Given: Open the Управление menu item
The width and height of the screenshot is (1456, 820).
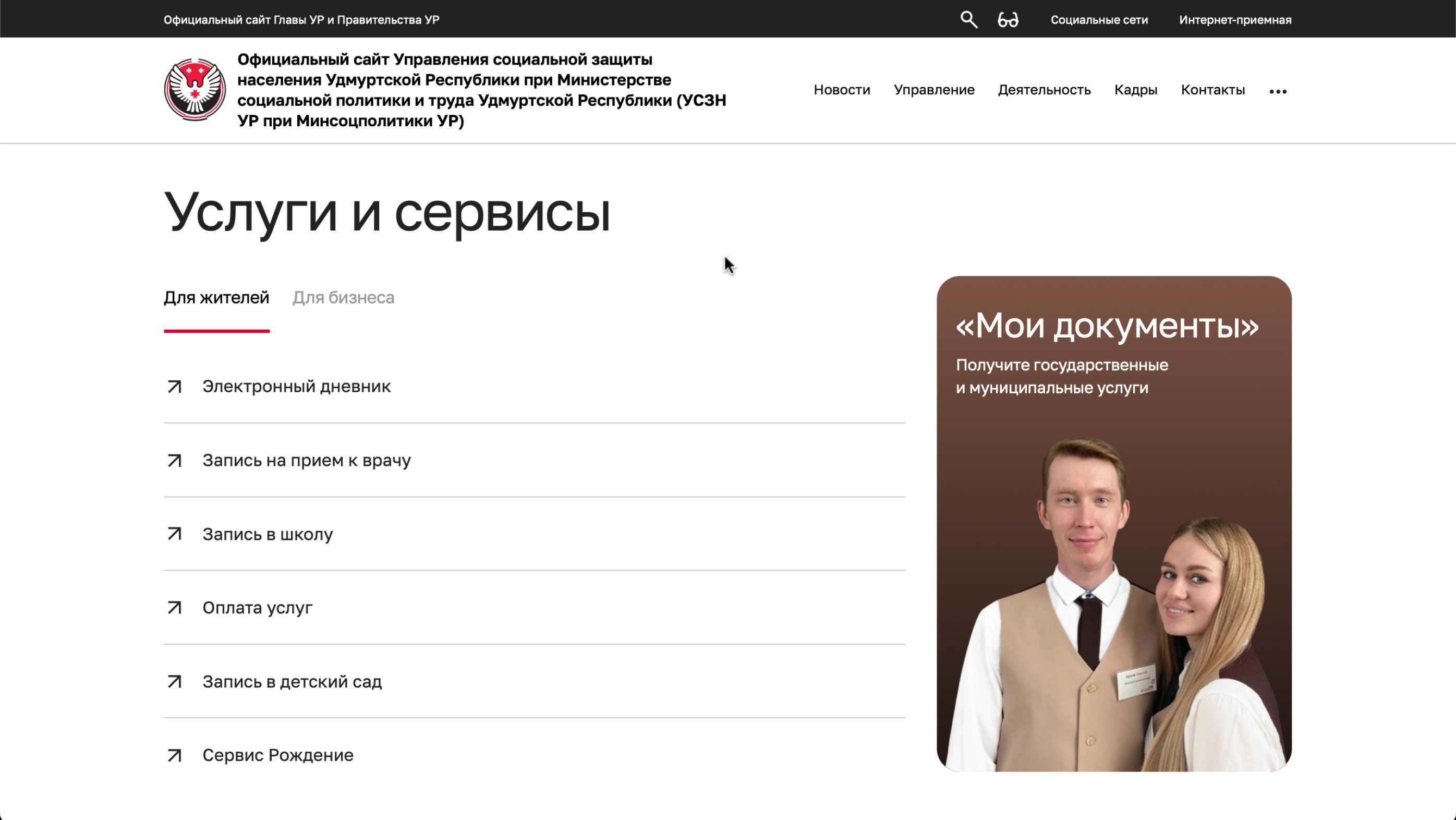Looking at the screenshot, I should point(934,90).
